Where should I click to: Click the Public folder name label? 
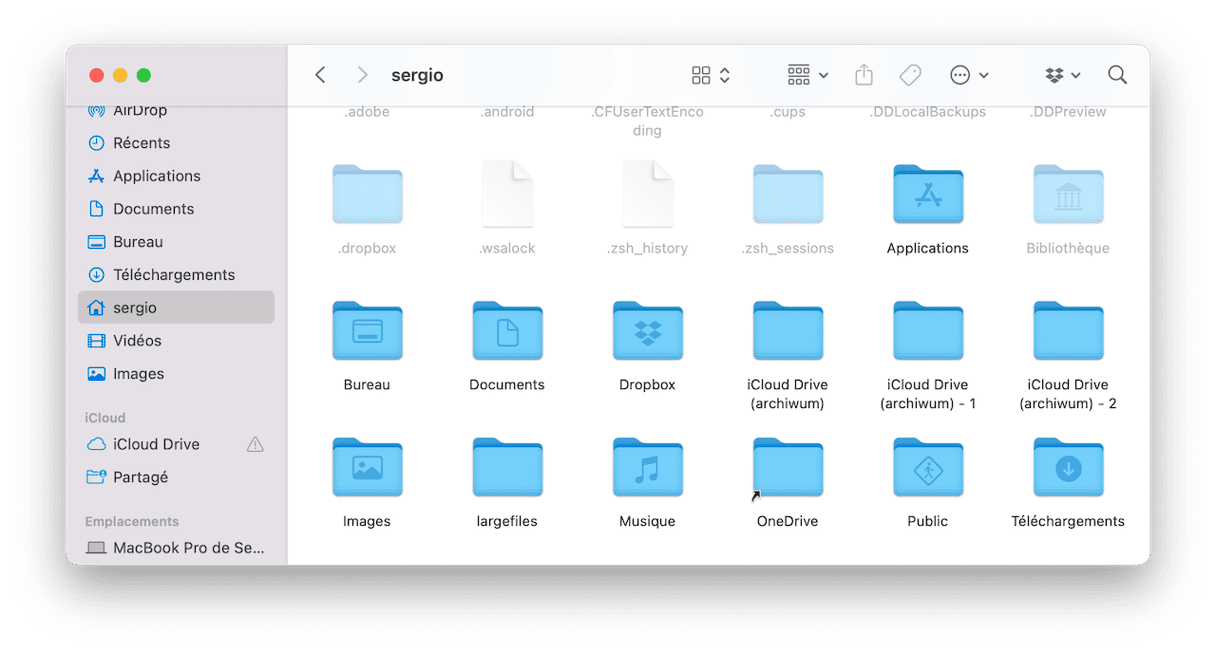pos(928,521)
